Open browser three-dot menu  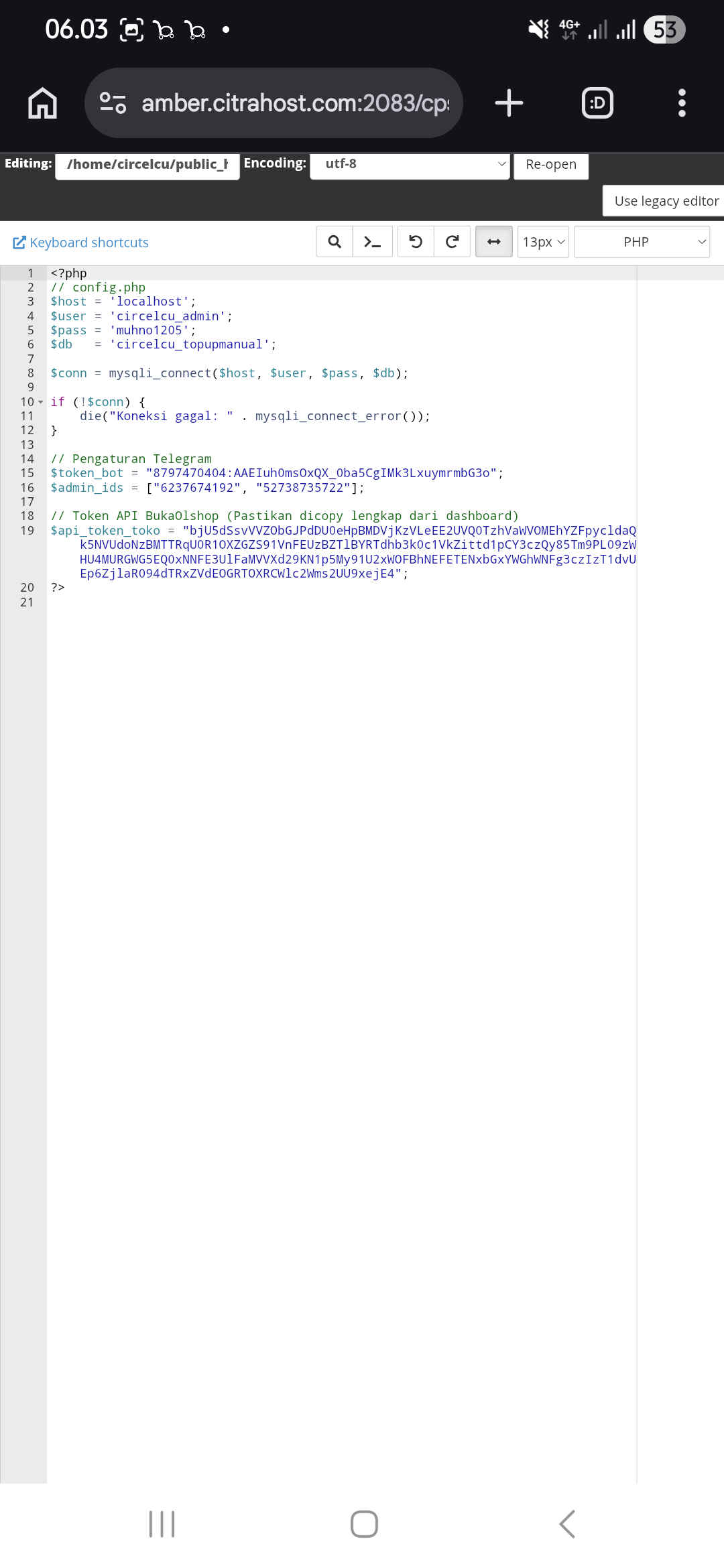682,103
